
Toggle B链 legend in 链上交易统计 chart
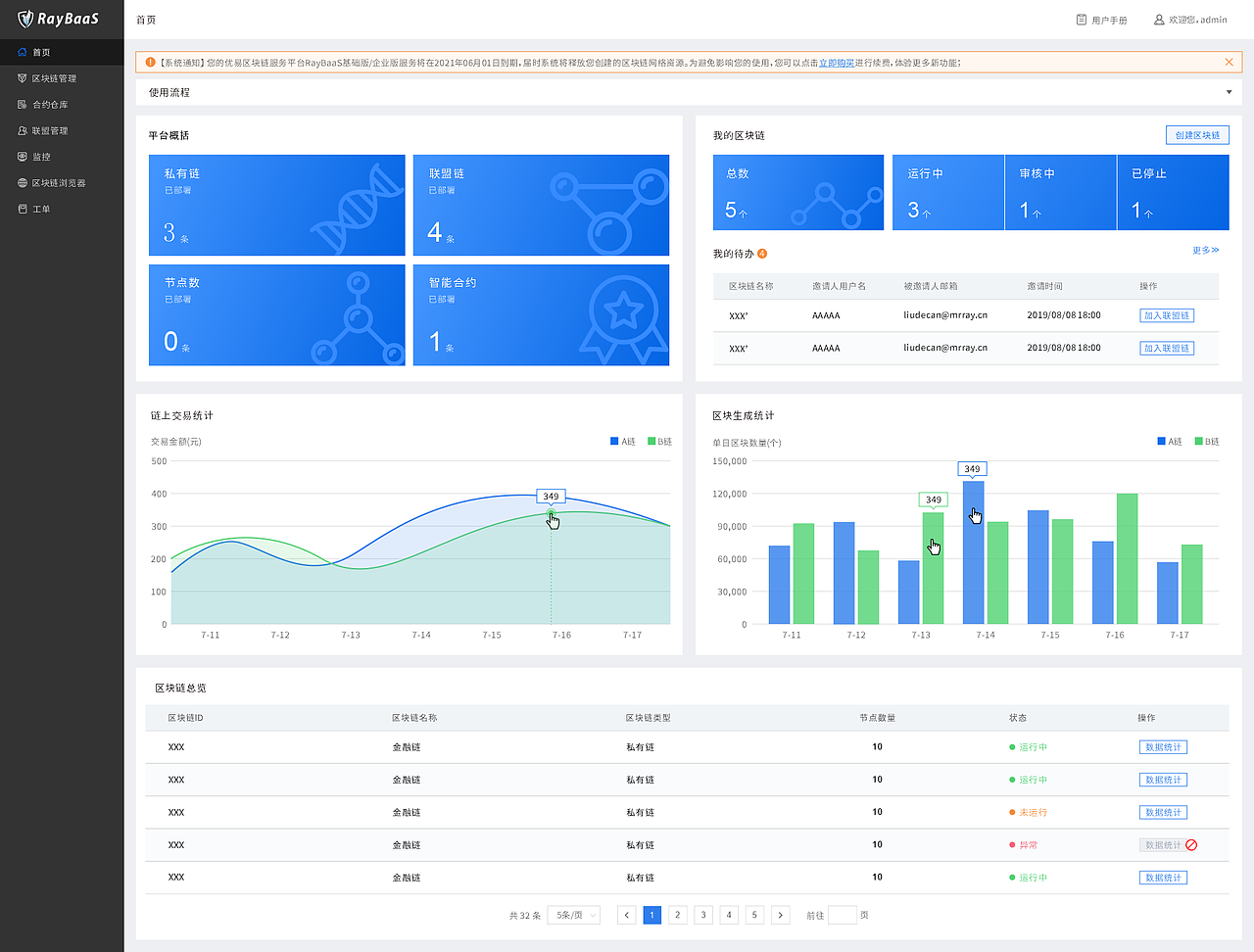pos(659,442)
